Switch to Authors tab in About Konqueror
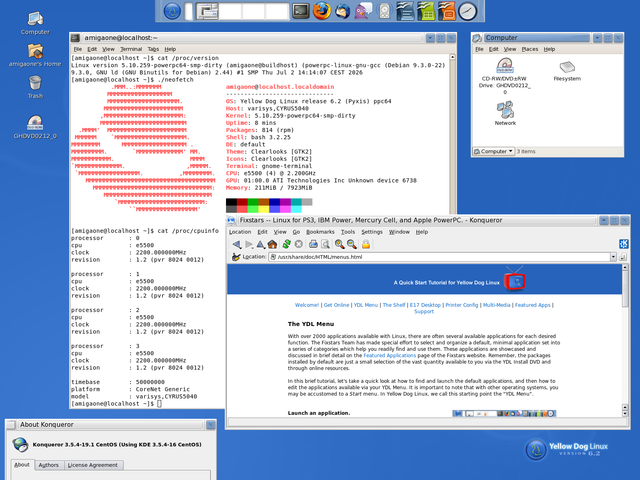 click(x=49, y=465)
